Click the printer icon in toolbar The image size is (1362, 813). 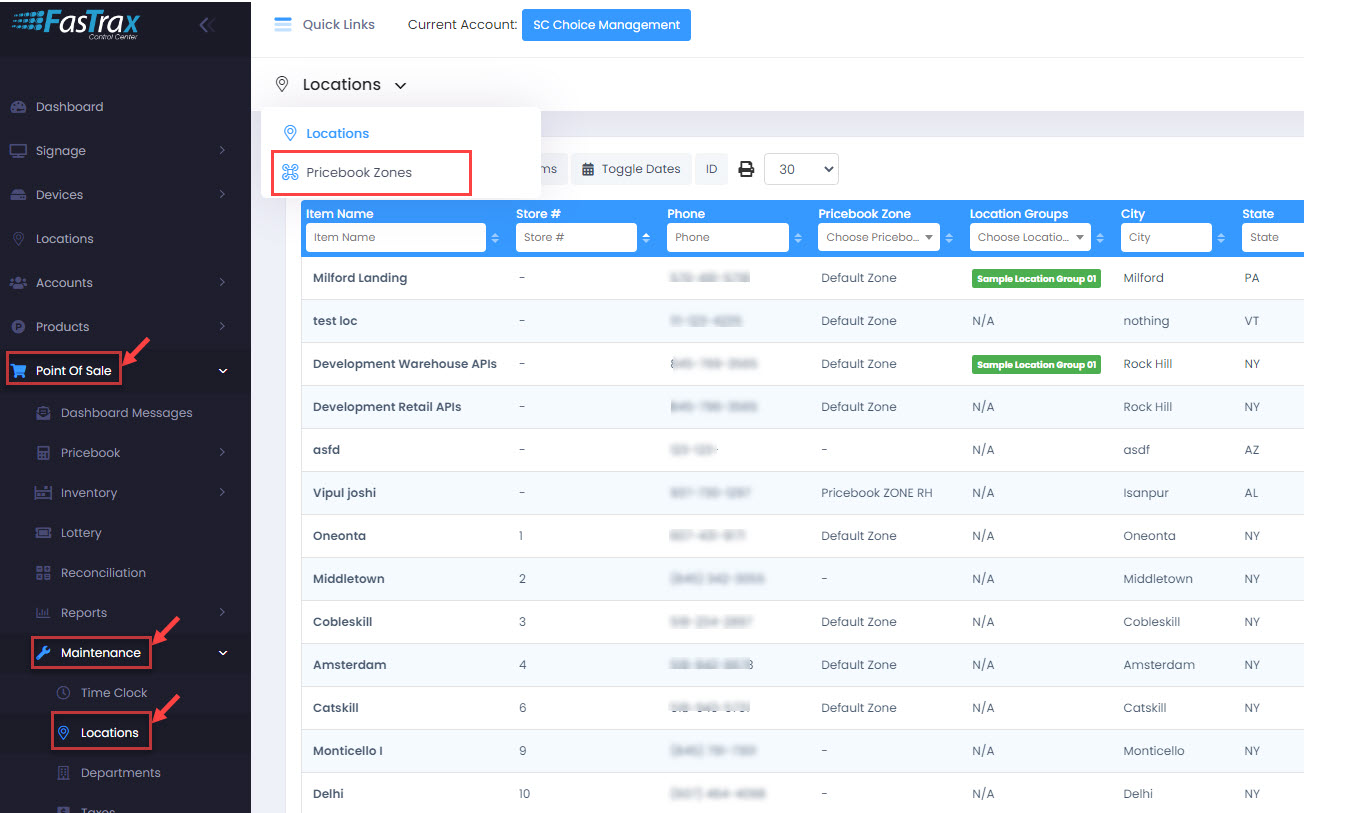click(746, 169)
